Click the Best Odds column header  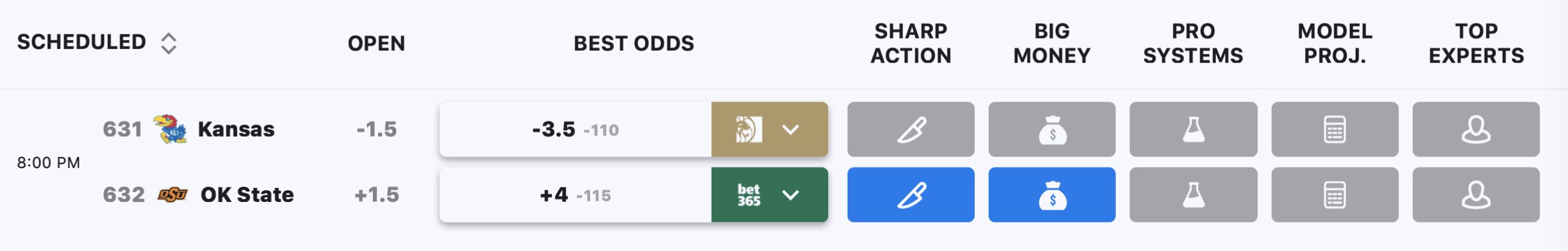[633, 43]
